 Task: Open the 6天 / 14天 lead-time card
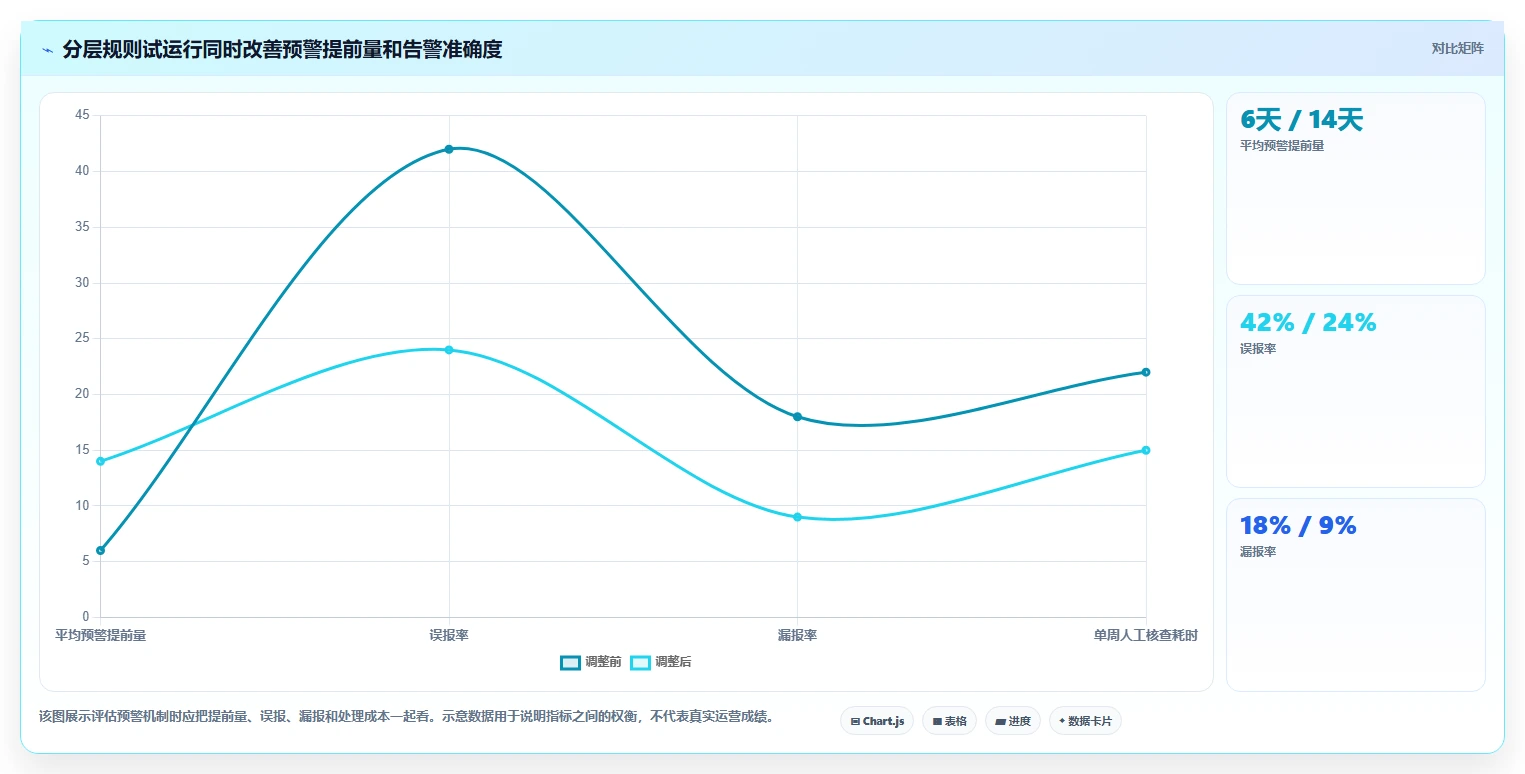coord(1356,188)
